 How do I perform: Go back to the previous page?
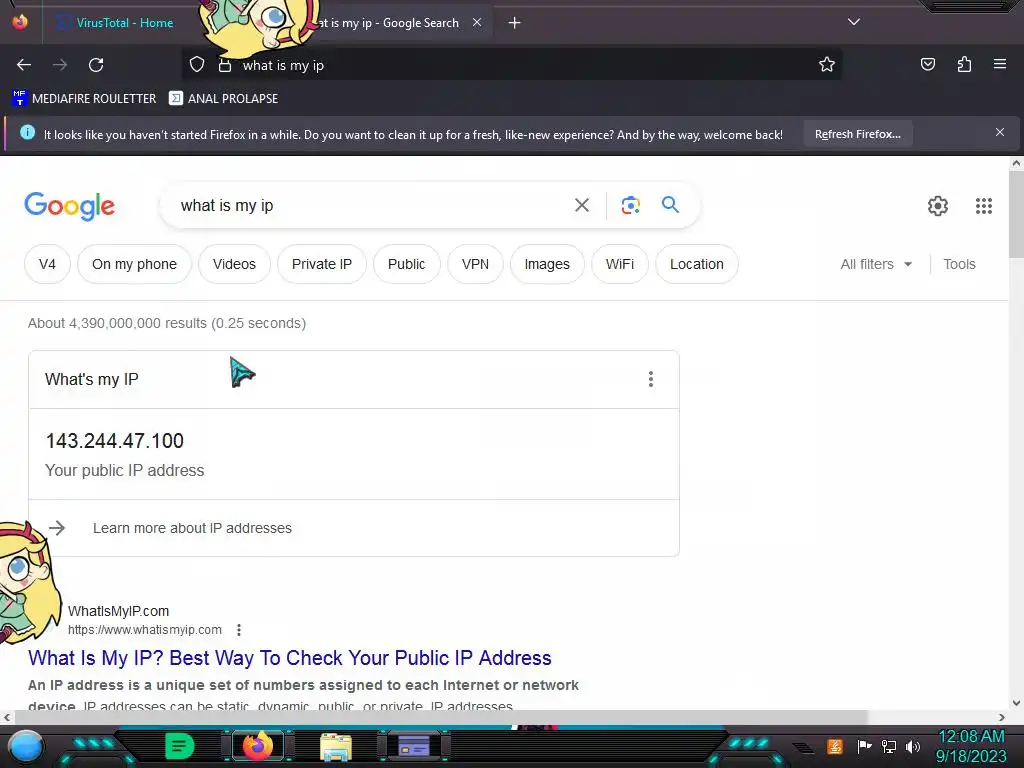pos(24,65)
